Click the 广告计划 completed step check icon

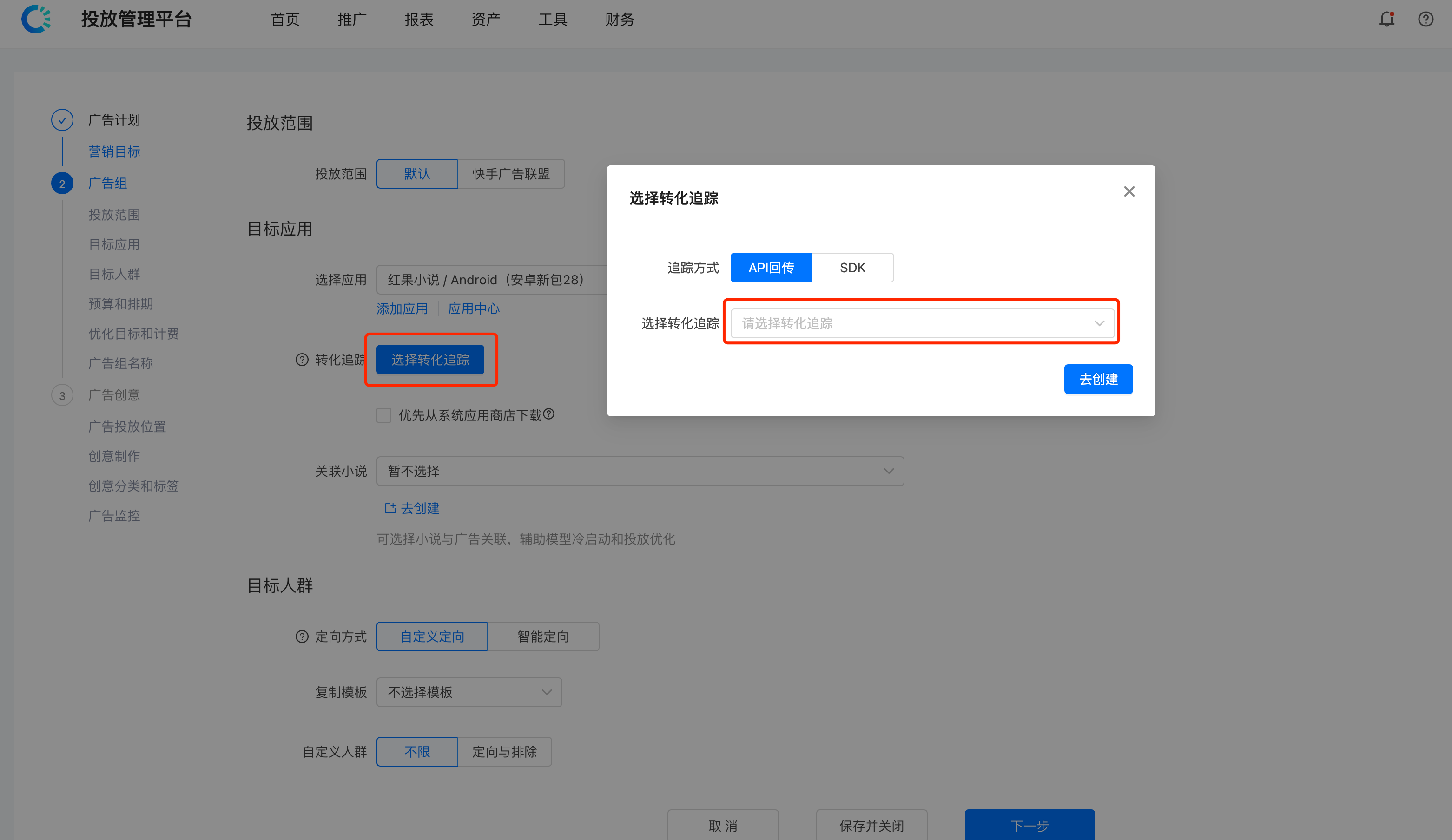coord(62,120)
